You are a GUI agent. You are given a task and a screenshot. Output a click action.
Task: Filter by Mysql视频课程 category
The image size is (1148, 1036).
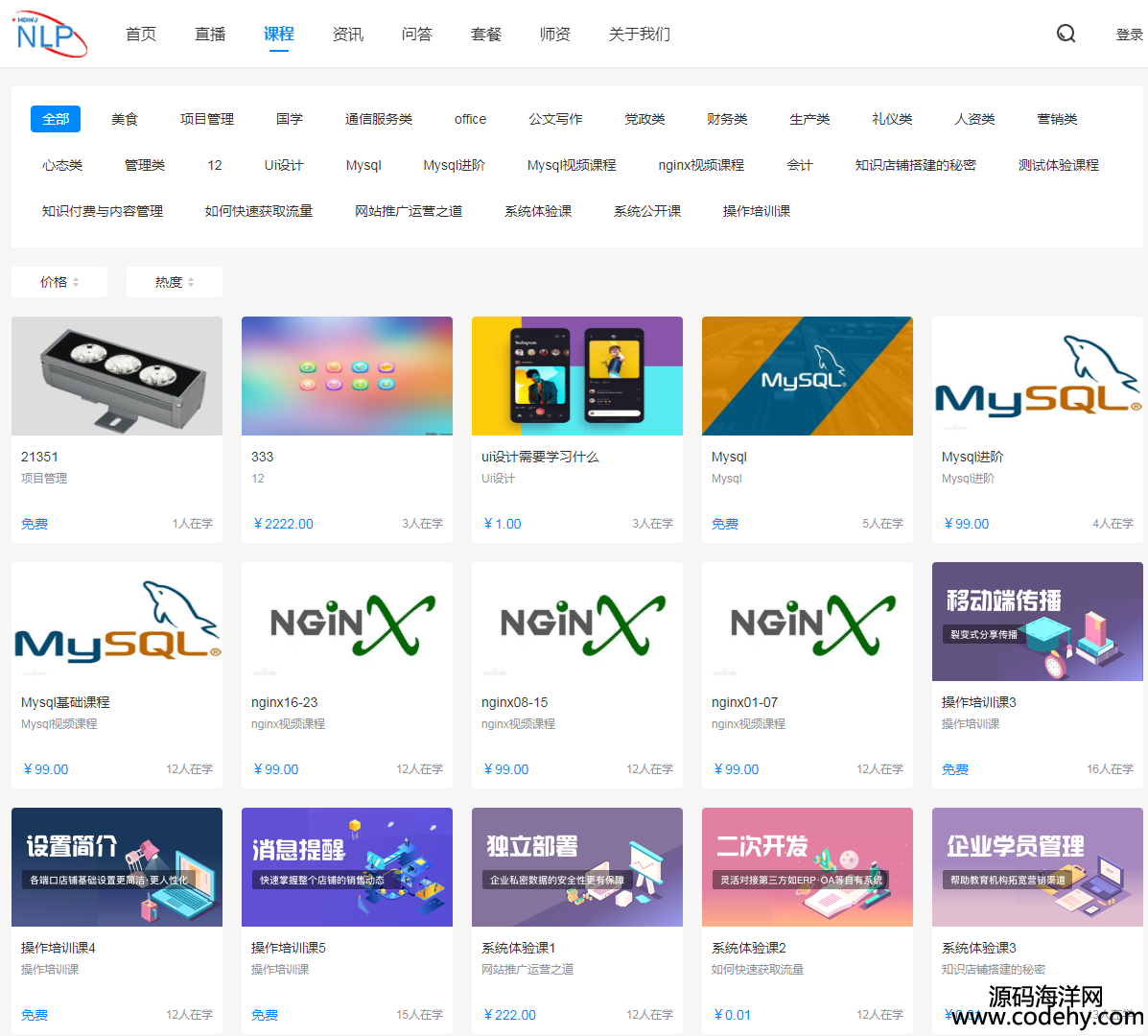(572, 165)
